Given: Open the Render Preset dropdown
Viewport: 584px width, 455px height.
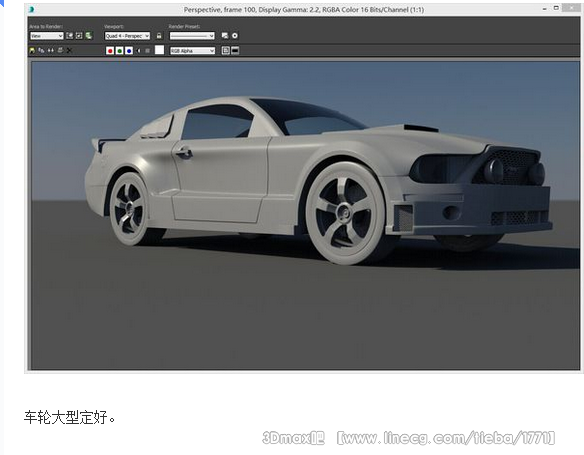Looking at the screenshot, I should coord(192,36).
